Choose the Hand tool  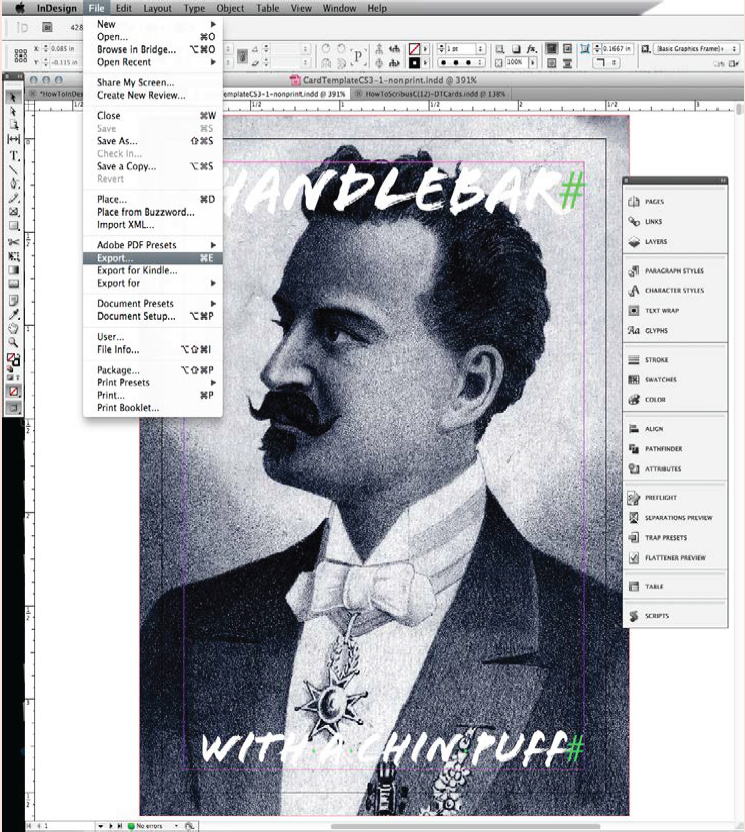(x=14, y=328)
